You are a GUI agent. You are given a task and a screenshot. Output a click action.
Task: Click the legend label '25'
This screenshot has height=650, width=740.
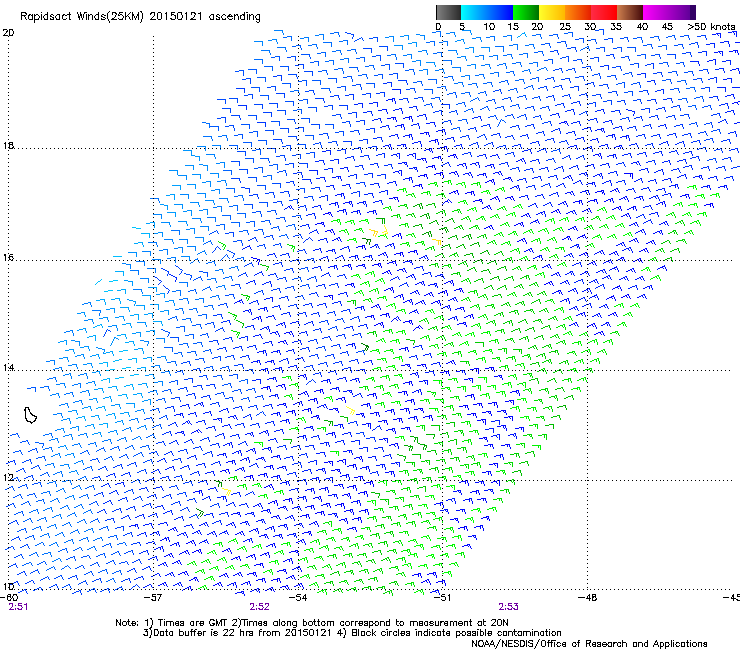(x=565, y=27)
